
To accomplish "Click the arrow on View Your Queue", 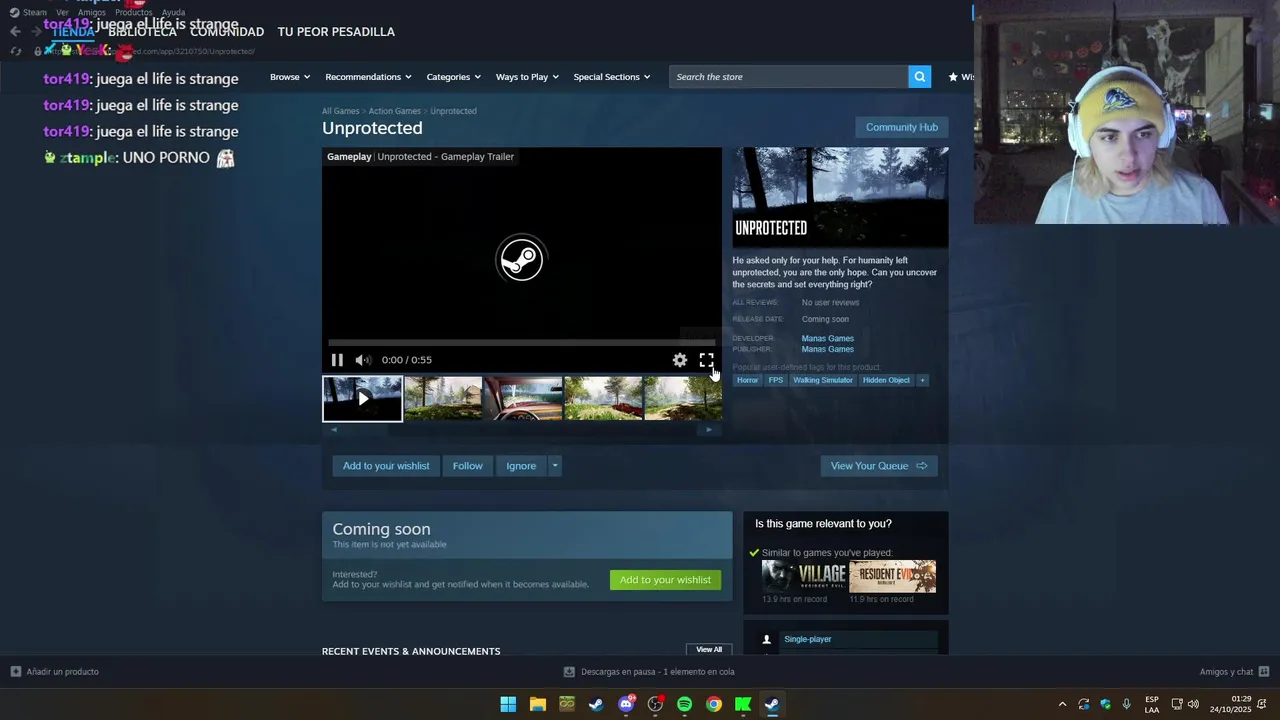I will coord(921,466).
